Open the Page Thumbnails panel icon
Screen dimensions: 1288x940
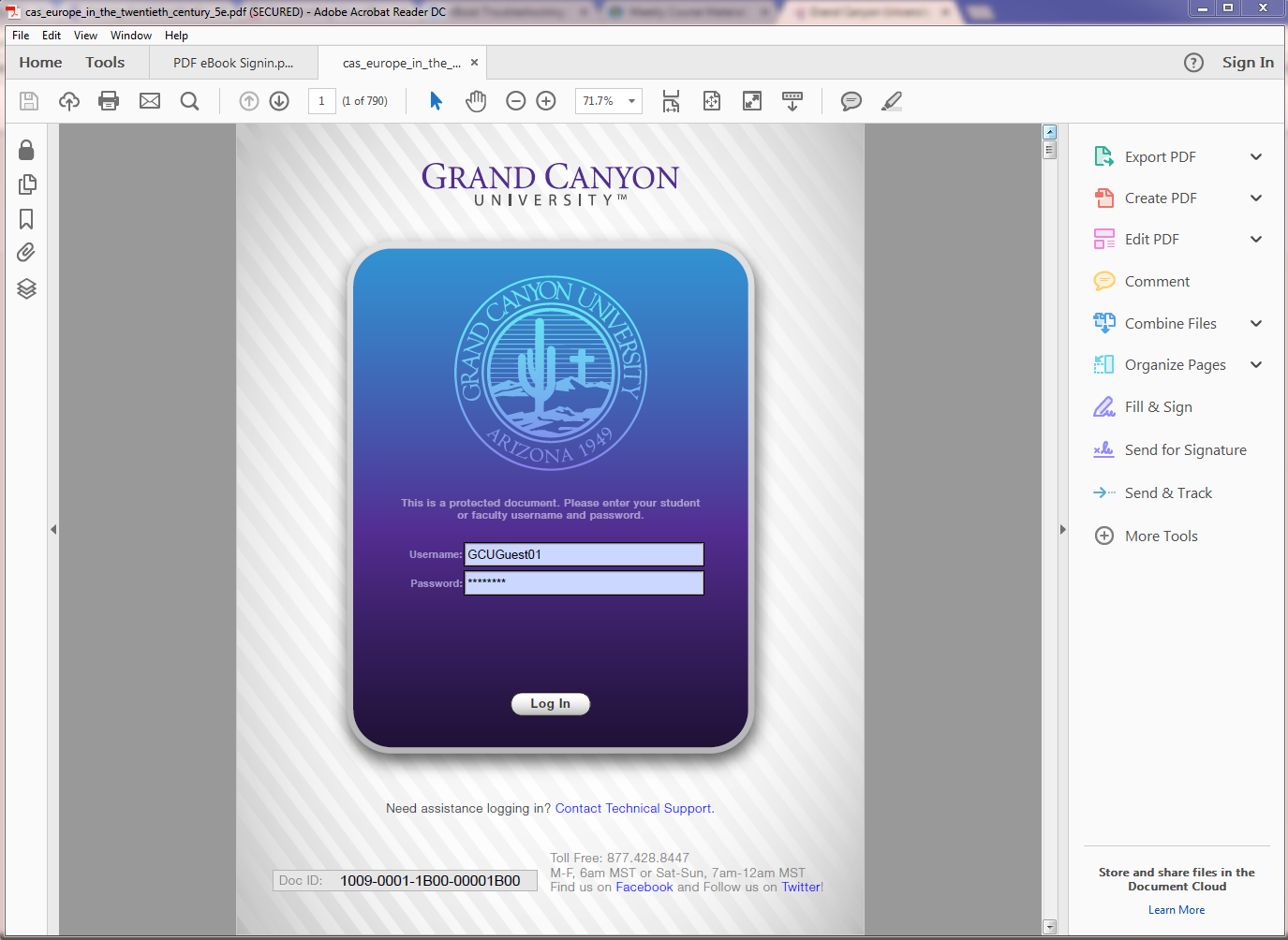(26, 184)
